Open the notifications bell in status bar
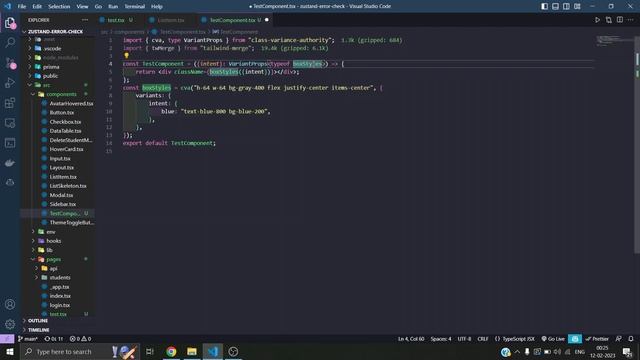The image size is (640, 360). [631, 339]
